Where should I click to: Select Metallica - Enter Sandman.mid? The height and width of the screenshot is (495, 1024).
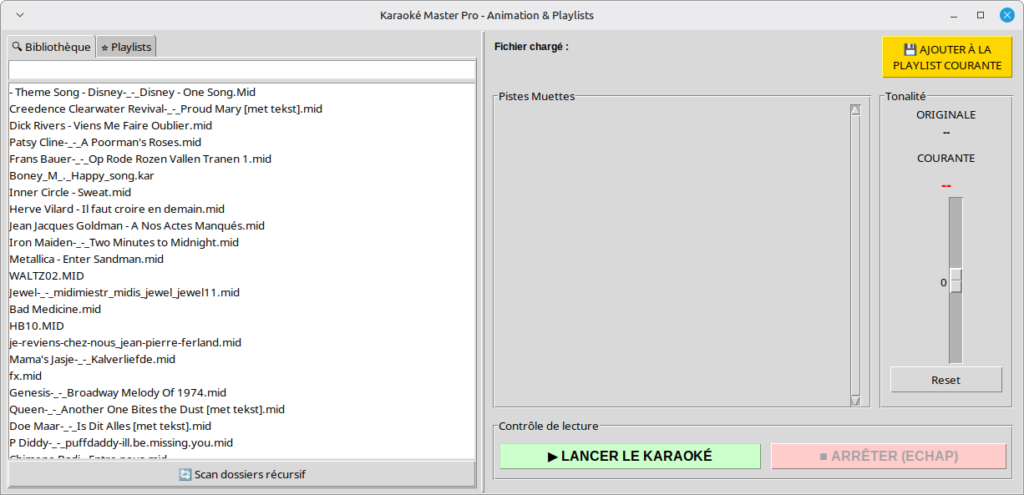(86, 259)
